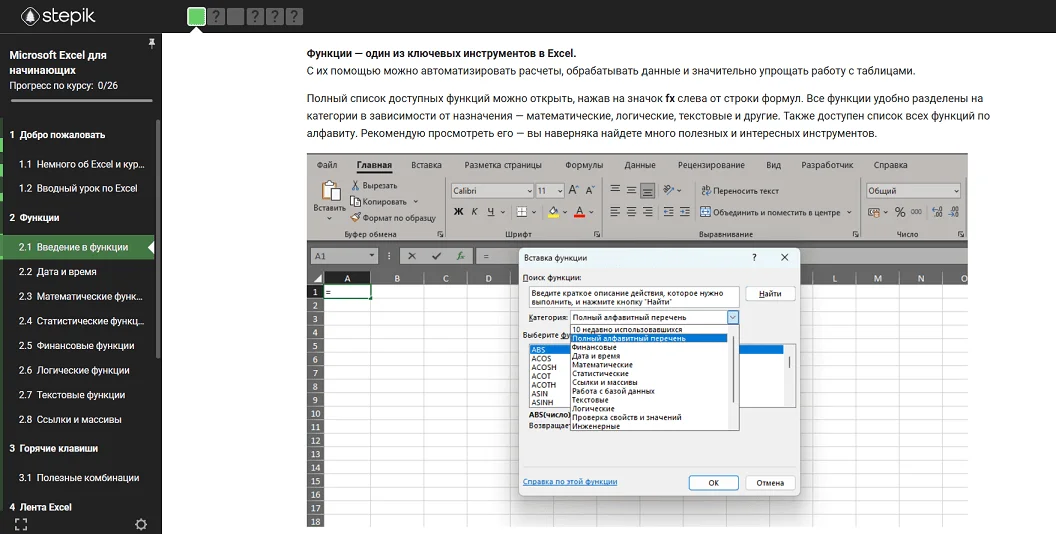This screenshot has width=1056, height=534.
Task: Toggle the Italic (К) formatting button
Action: point(475,212)
